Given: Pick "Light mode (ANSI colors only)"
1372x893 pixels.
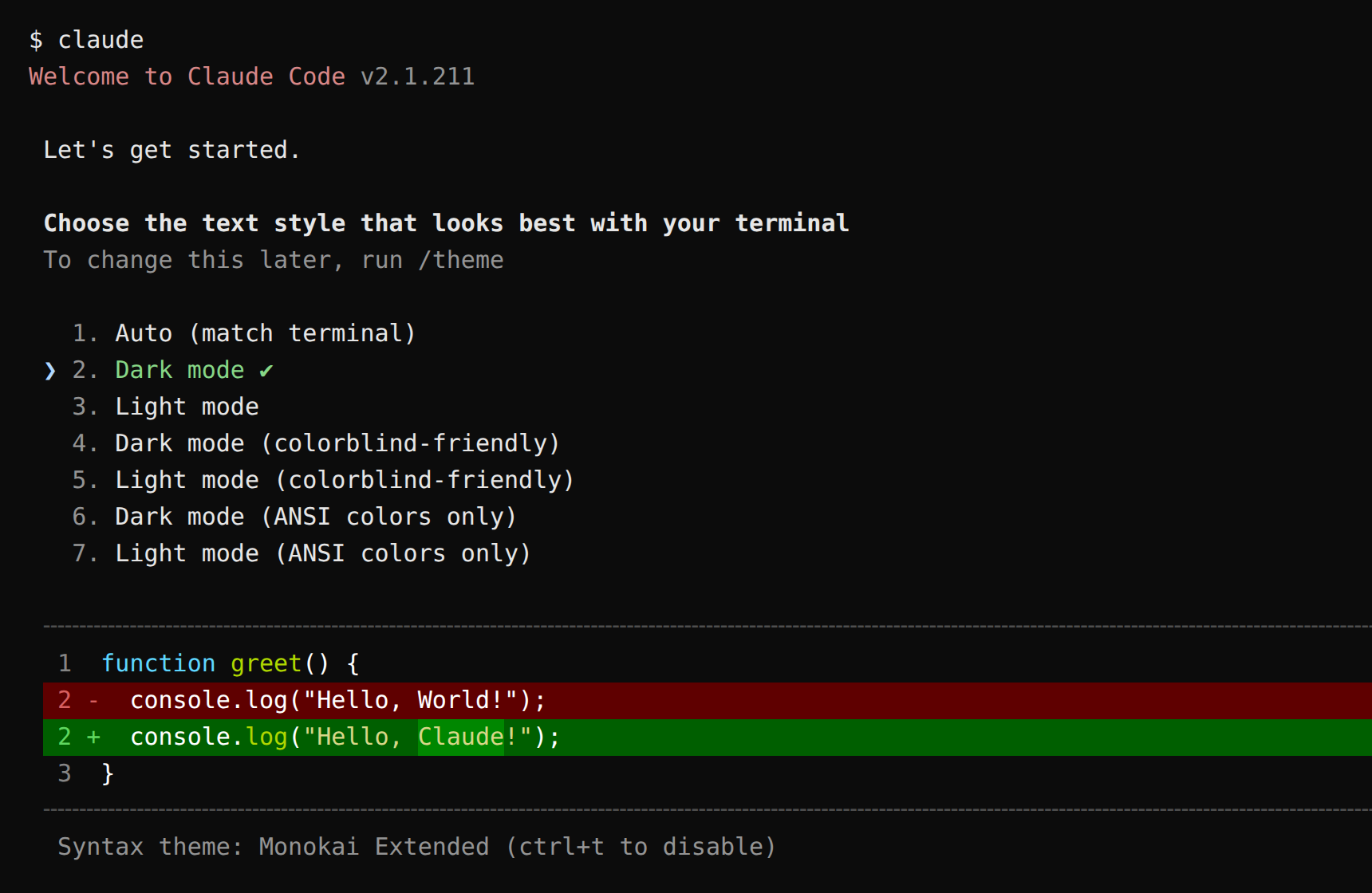Looking at the screenshot, I should pos(302,553).
